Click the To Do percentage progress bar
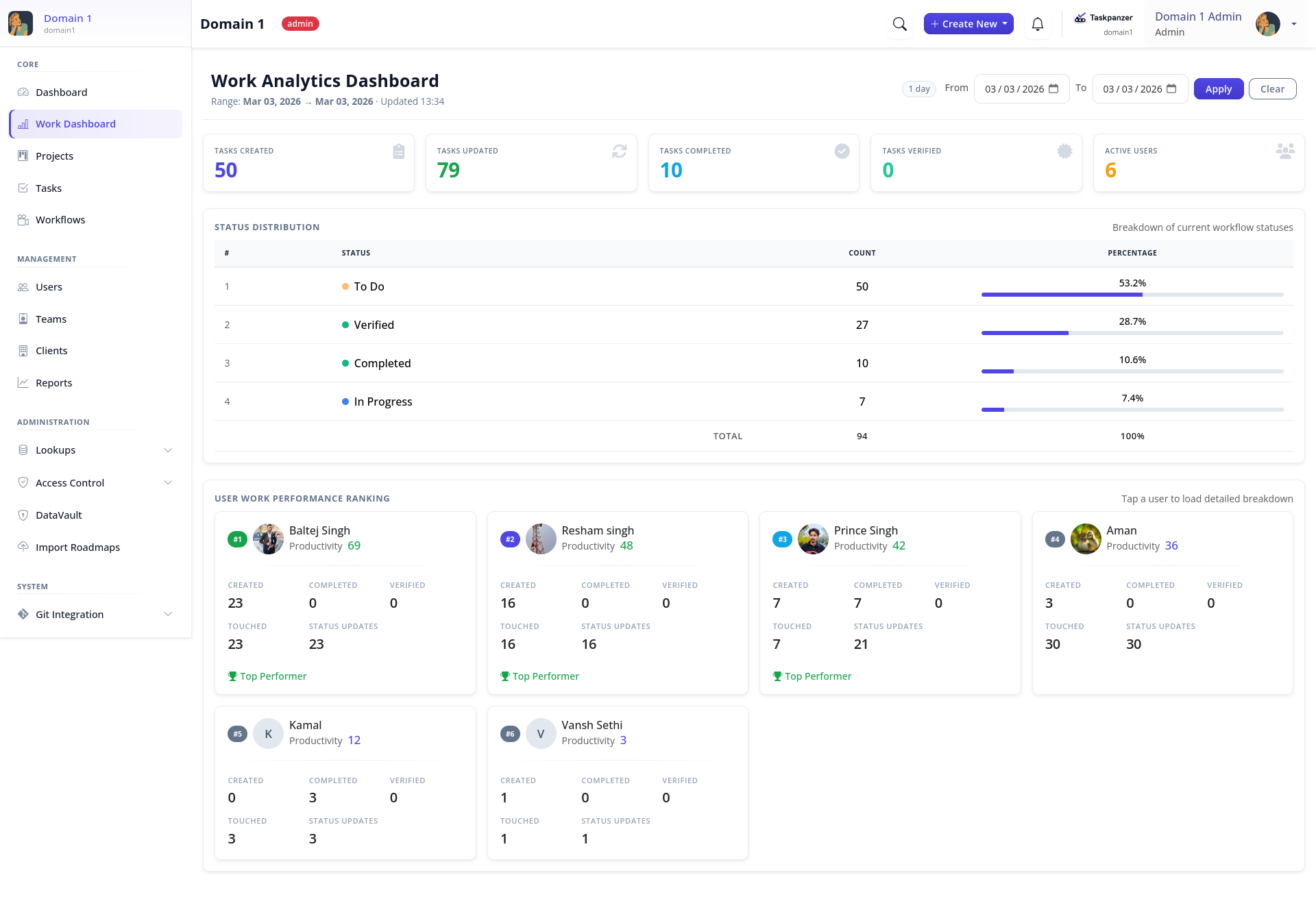The width and height of the screenshot is (1316, 899). [x=1132, y=295]
